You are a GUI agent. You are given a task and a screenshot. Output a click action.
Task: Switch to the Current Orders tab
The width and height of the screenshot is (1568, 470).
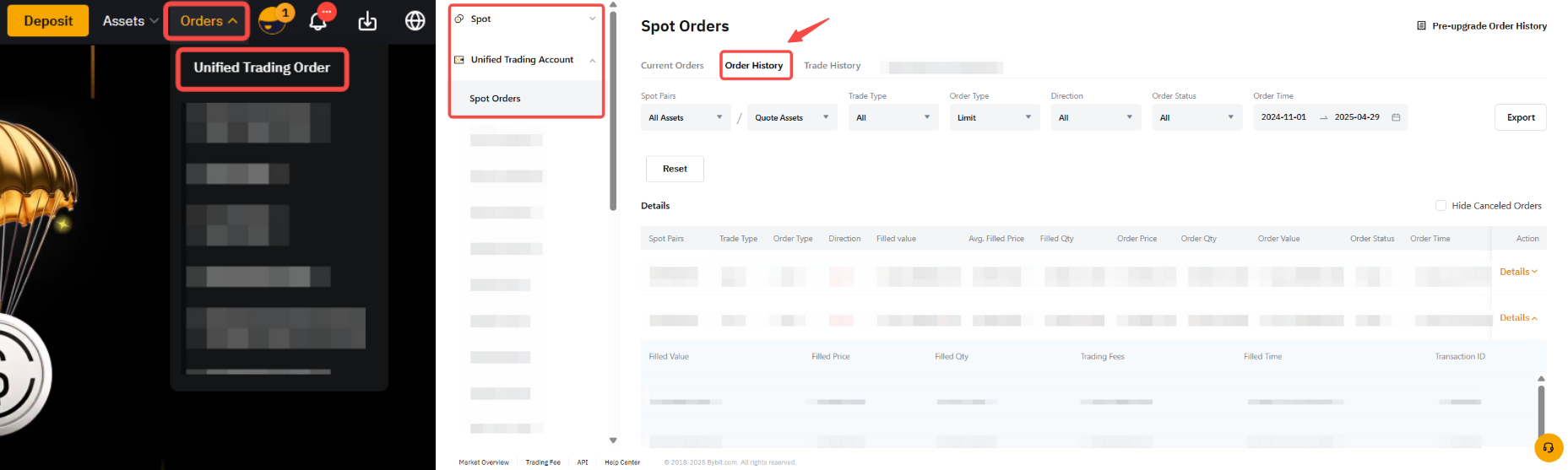point(672,66)
